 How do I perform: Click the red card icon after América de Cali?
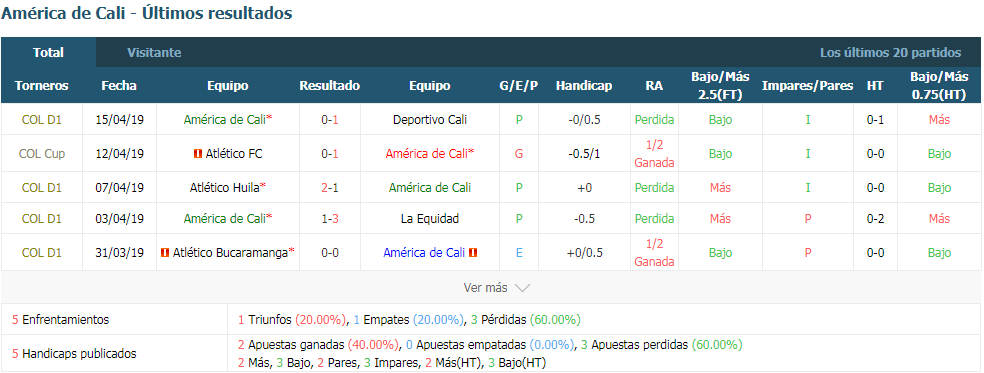click(473, 253)
